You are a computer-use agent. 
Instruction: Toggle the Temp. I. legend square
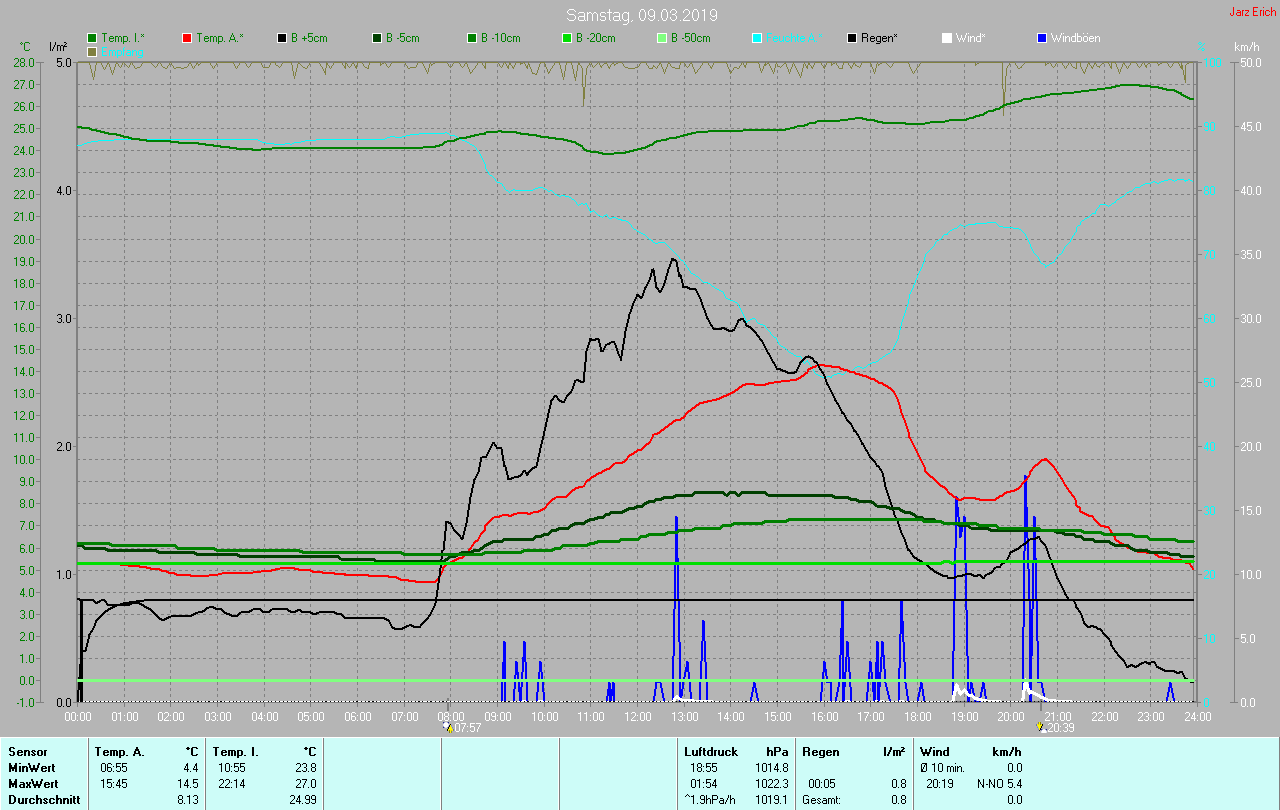click(x=92, y=38)
